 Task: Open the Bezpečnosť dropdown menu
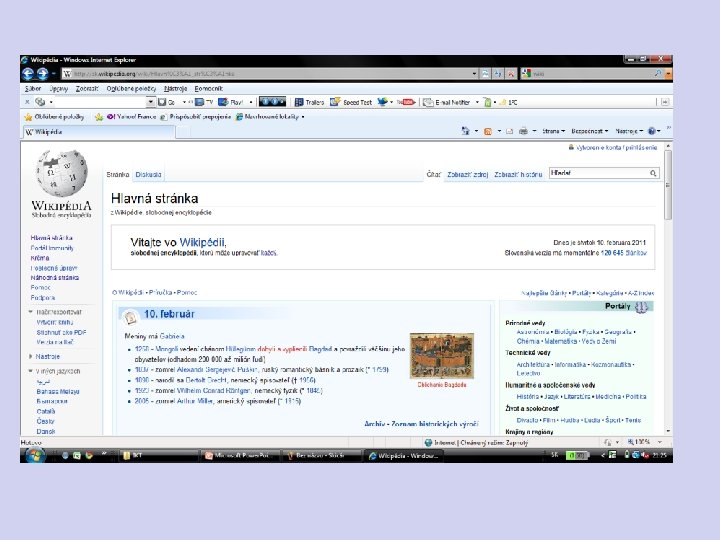(590, 131)
